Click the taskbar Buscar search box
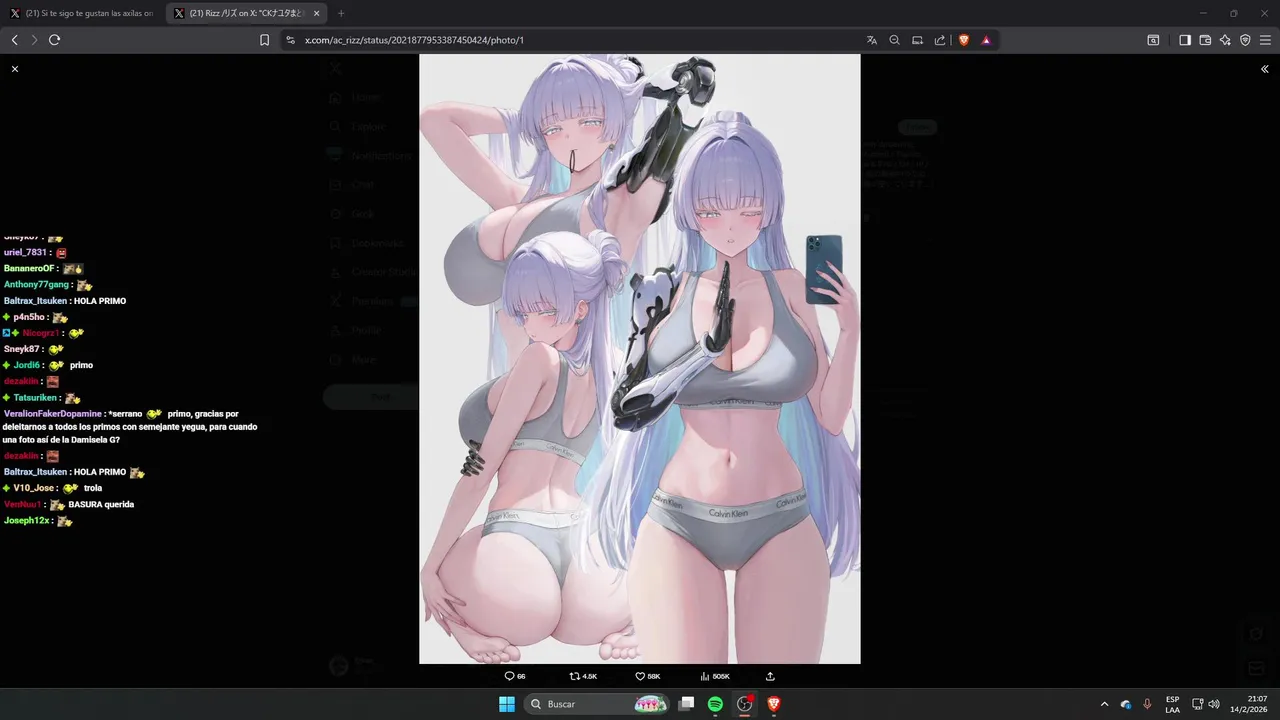This screenshot has width=1280, height=720. [597, 704]
